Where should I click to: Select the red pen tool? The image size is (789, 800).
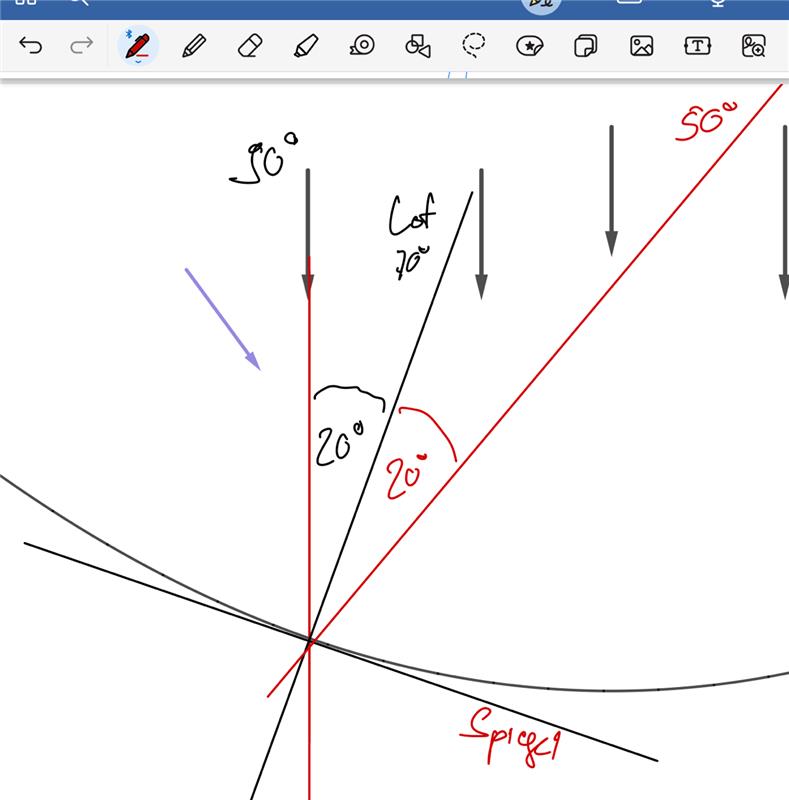pos(137,44)
